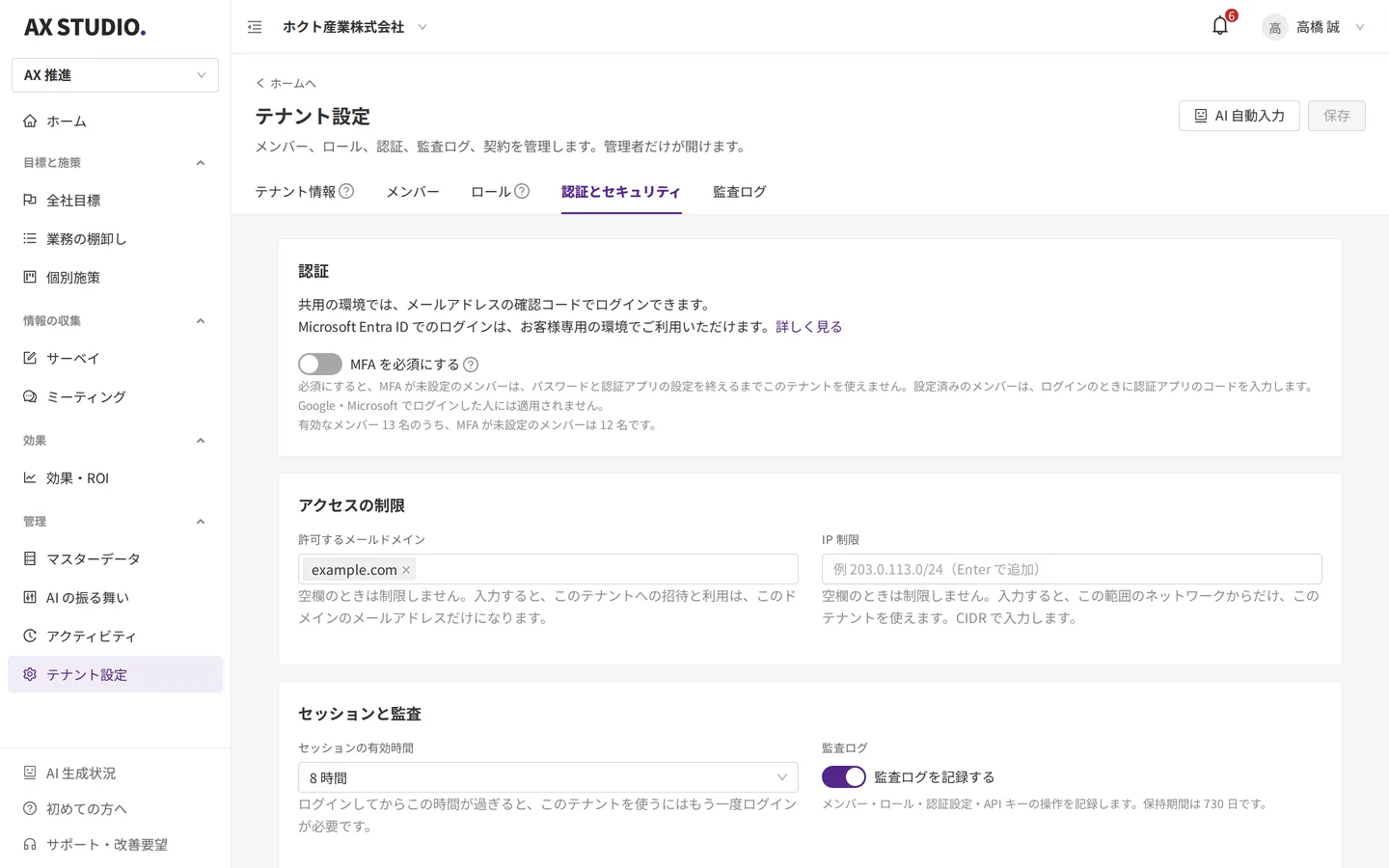Collapse the 管理 sidebar section

201,522
